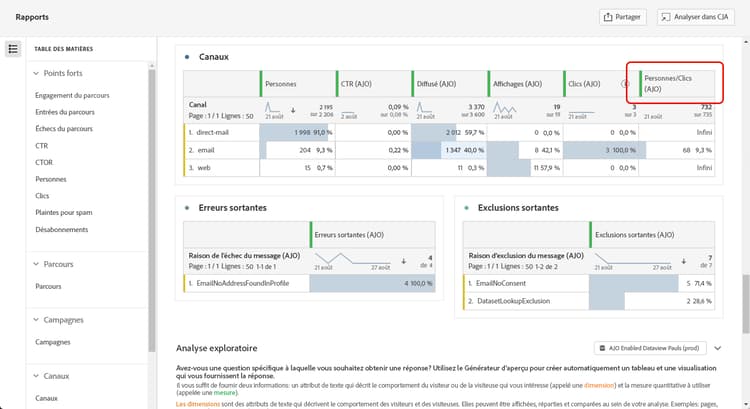Select CTOR in table of contents
Image resolution: width=750 pixels, height=409 pixels.
44,162
